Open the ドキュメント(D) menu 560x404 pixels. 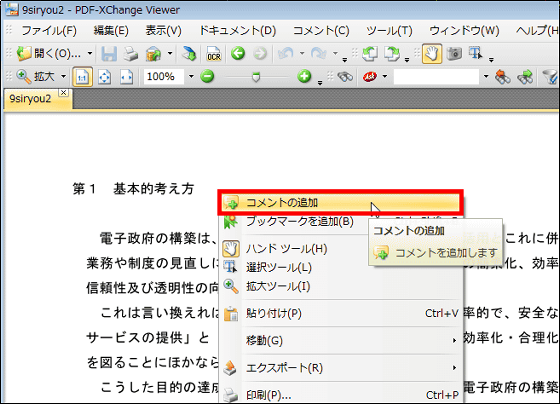(238, 31)
